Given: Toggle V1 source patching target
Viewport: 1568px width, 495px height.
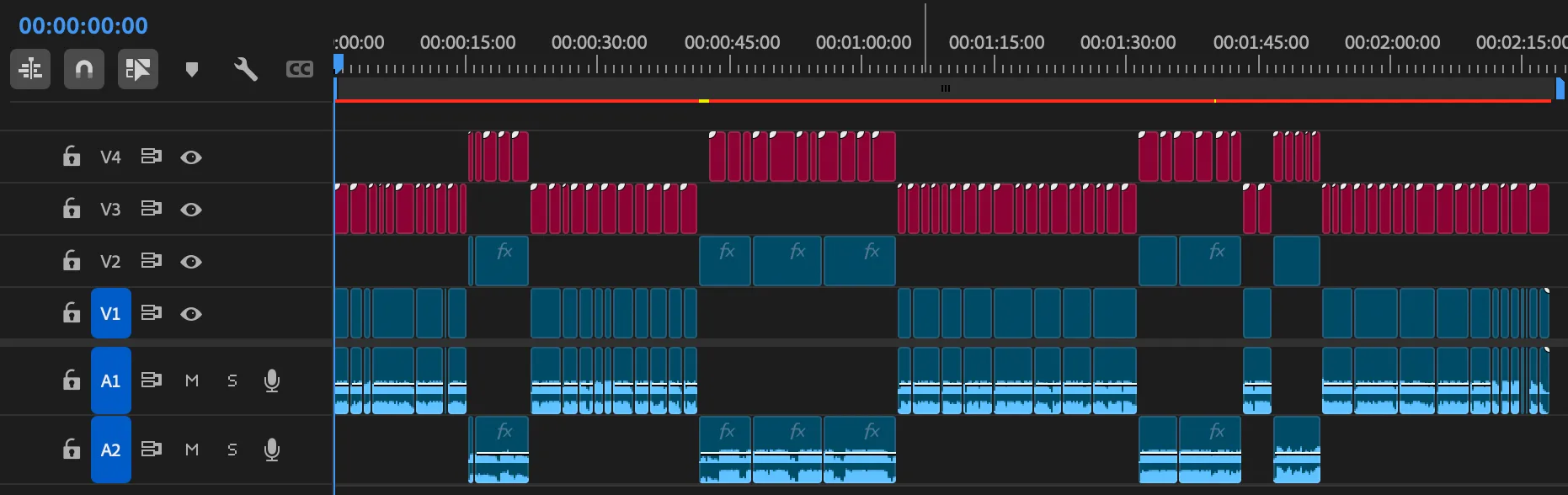Looking at the screenshot, I should [110, 313].
